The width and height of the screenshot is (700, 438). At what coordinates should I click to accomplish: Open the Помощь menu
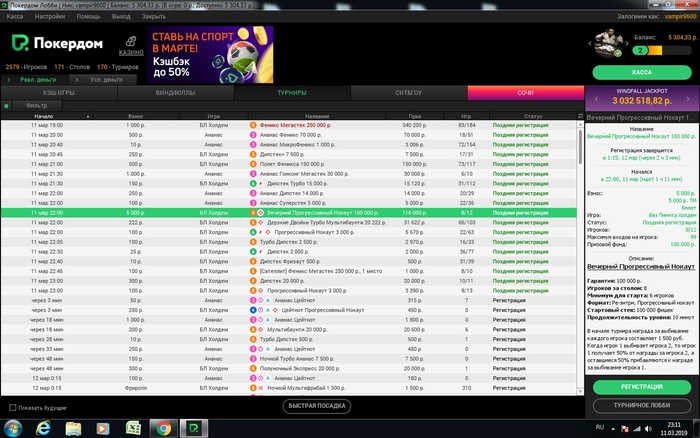click(88, 17)
